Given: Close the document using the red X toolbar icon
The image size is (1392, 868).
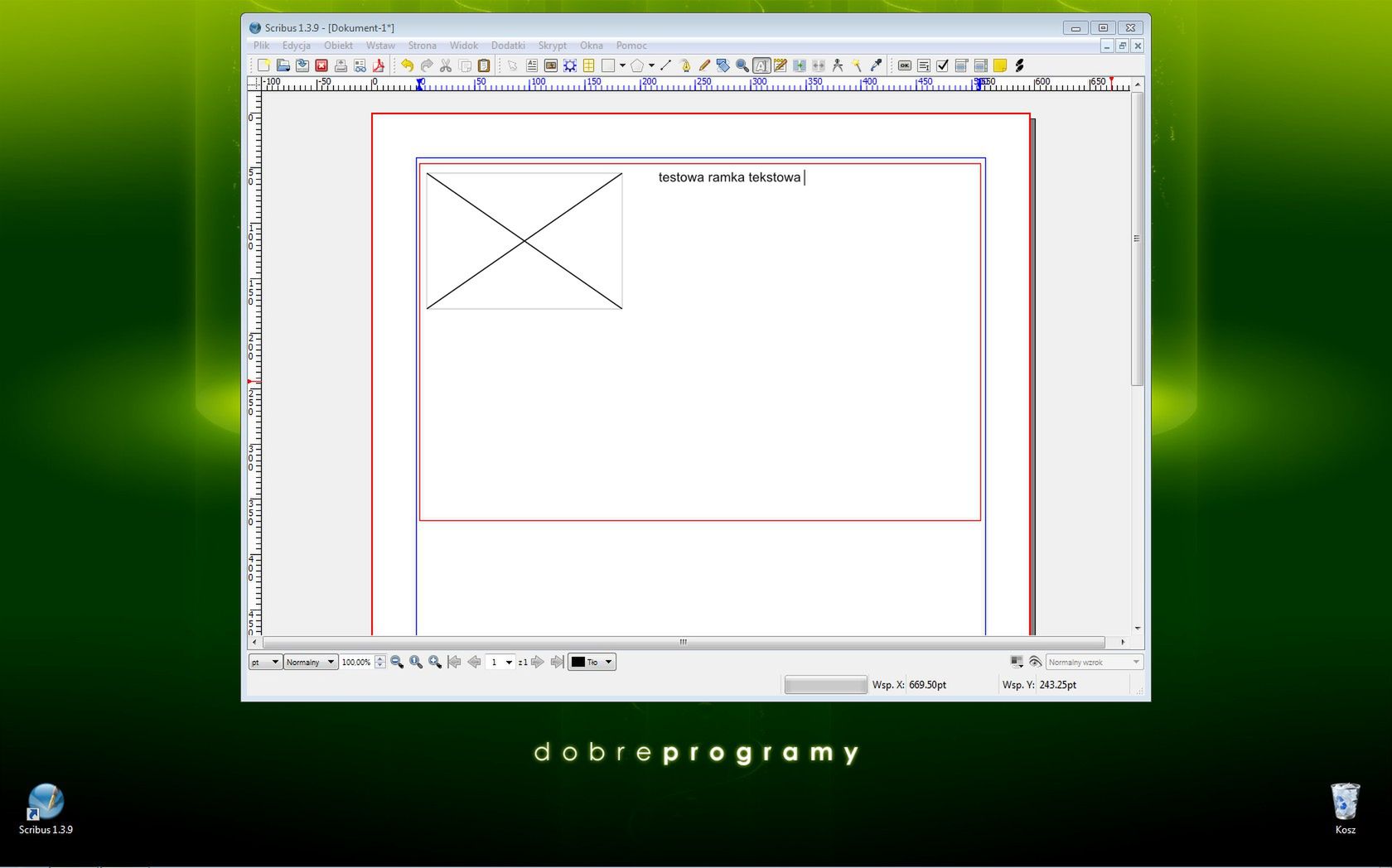Looking at the screenshot, I should pos(321,65).
